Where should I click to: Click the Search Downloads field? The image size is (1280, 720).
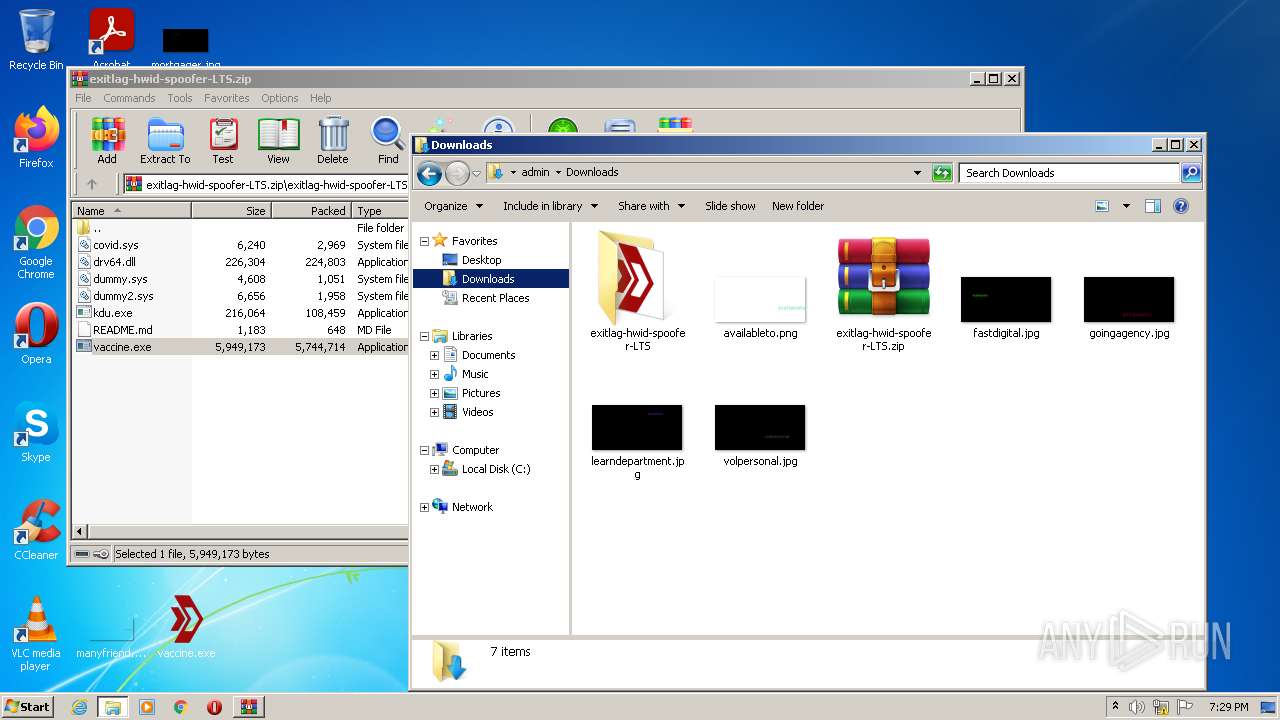coord(1069,173)
